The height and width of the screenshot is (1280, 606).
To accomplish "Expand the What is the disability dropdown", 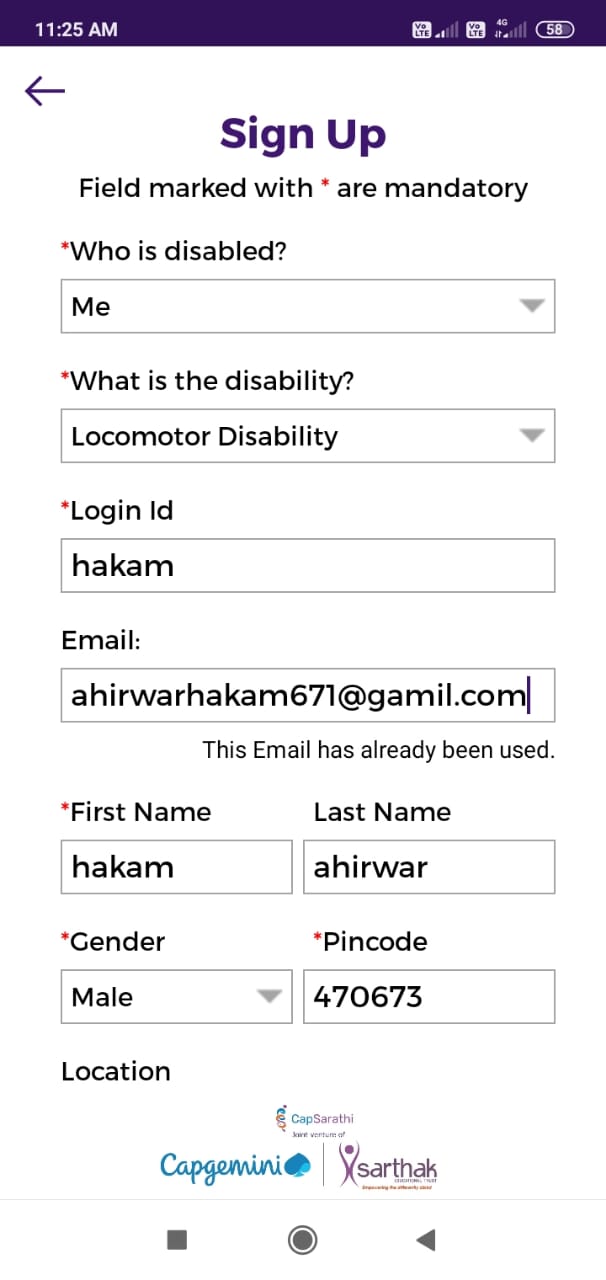I will click(x=308, y=436).
